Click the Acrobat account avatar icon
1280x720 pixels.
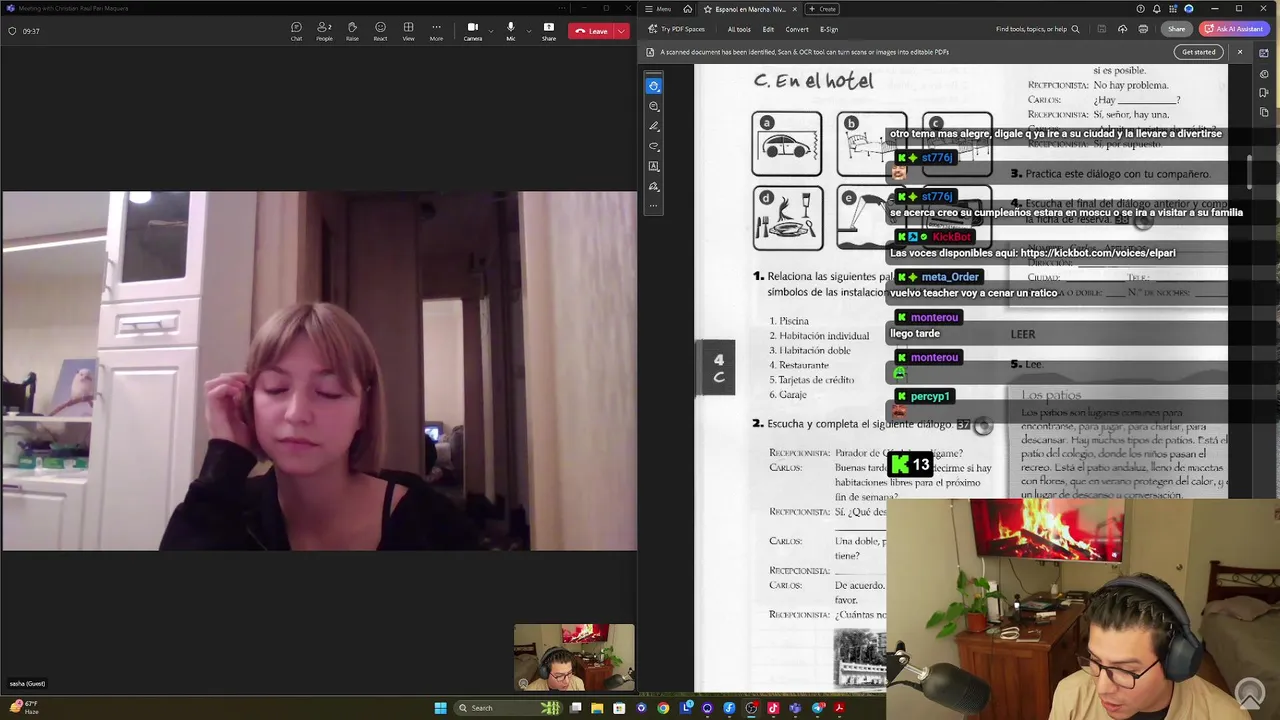(x=1188, y=9)
